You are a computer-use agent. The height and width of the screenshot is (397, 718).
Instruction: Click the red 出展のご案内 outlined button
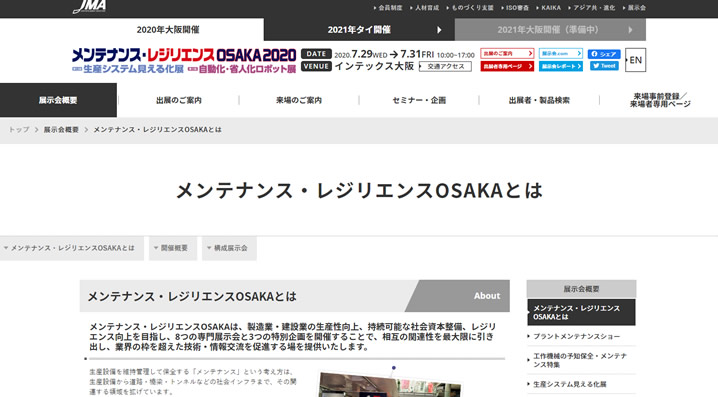[x=507, y=54]
